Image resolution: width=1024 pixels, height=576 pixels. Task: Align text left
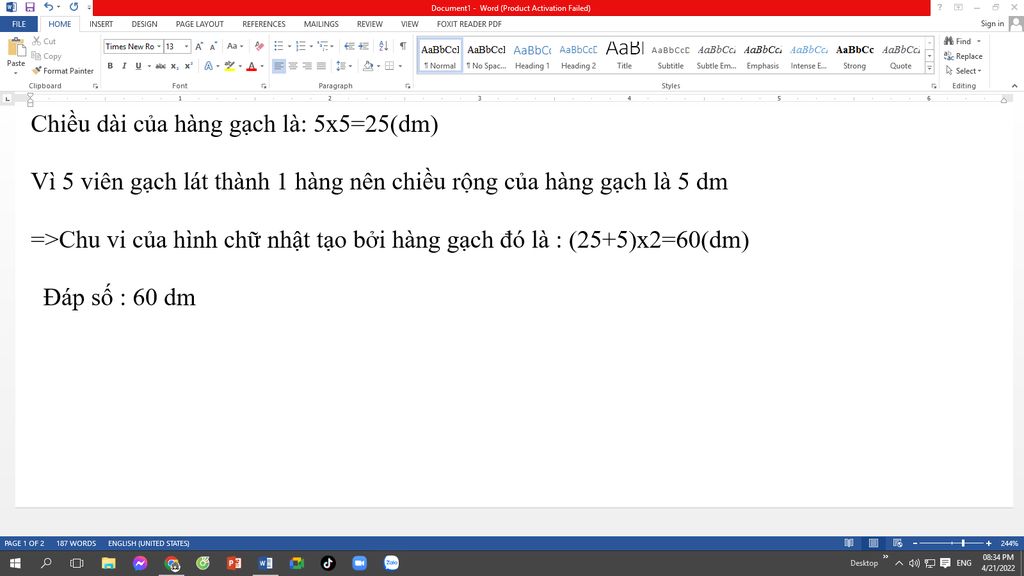279,66
